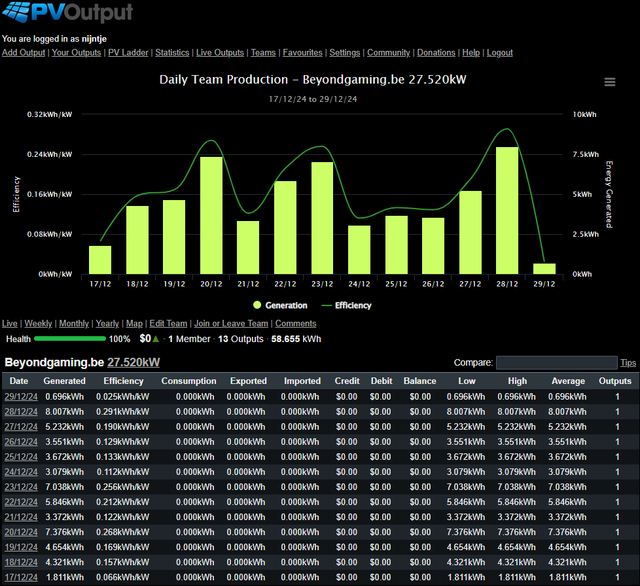Click the 29/12 generation bar in chart
The image size is (640, 586).
tap(544, 269)
